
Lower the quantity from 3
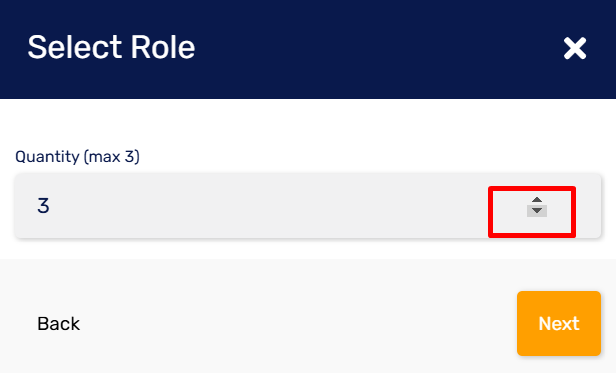tap(537, 211)
